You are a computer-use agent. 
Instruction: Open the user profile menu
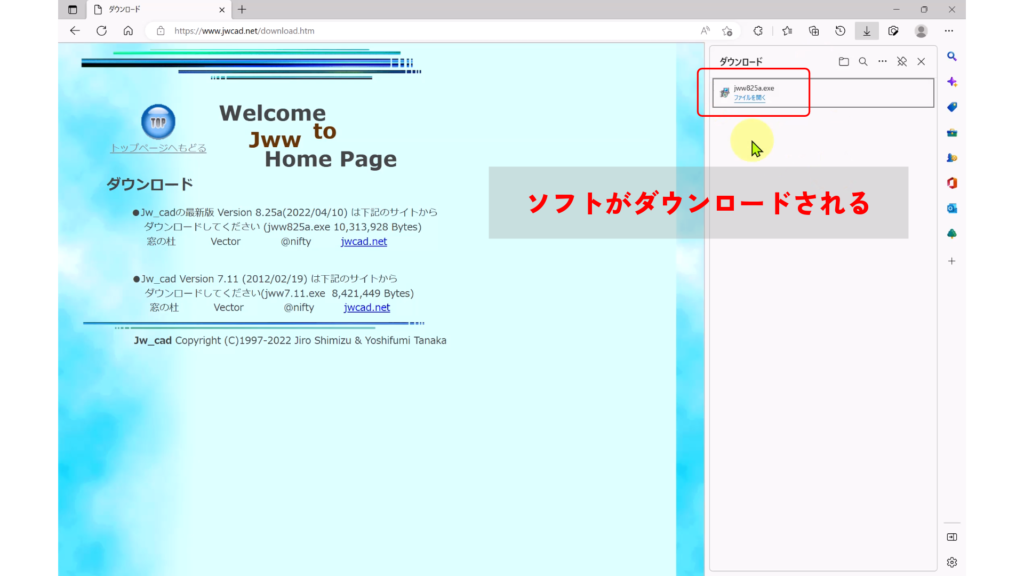[x=921, y=31]
